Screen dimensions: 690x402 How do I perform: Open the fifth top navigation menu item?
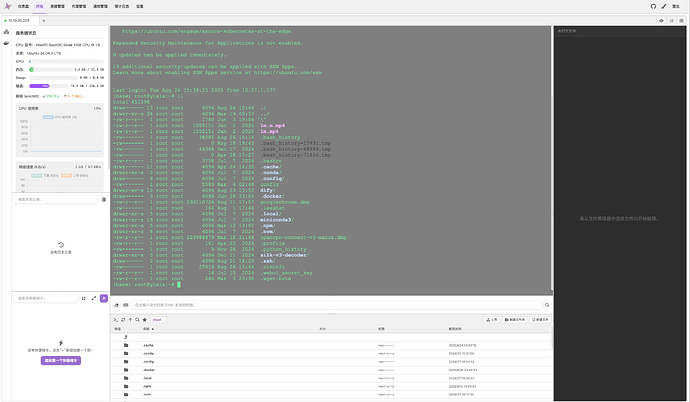100,6
